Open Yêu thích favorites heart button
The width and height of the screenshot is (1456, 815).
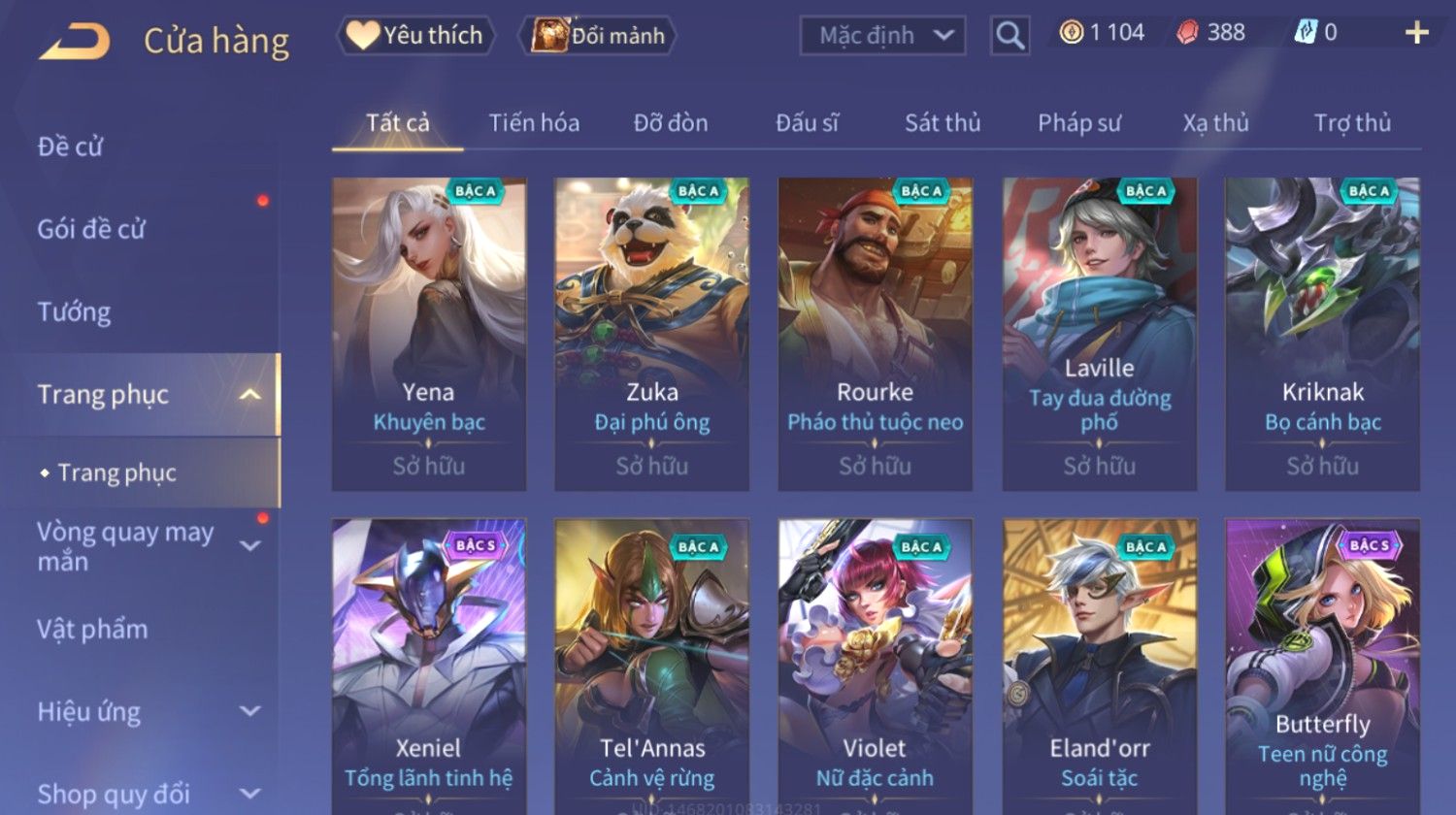click(x=415, y=36)
